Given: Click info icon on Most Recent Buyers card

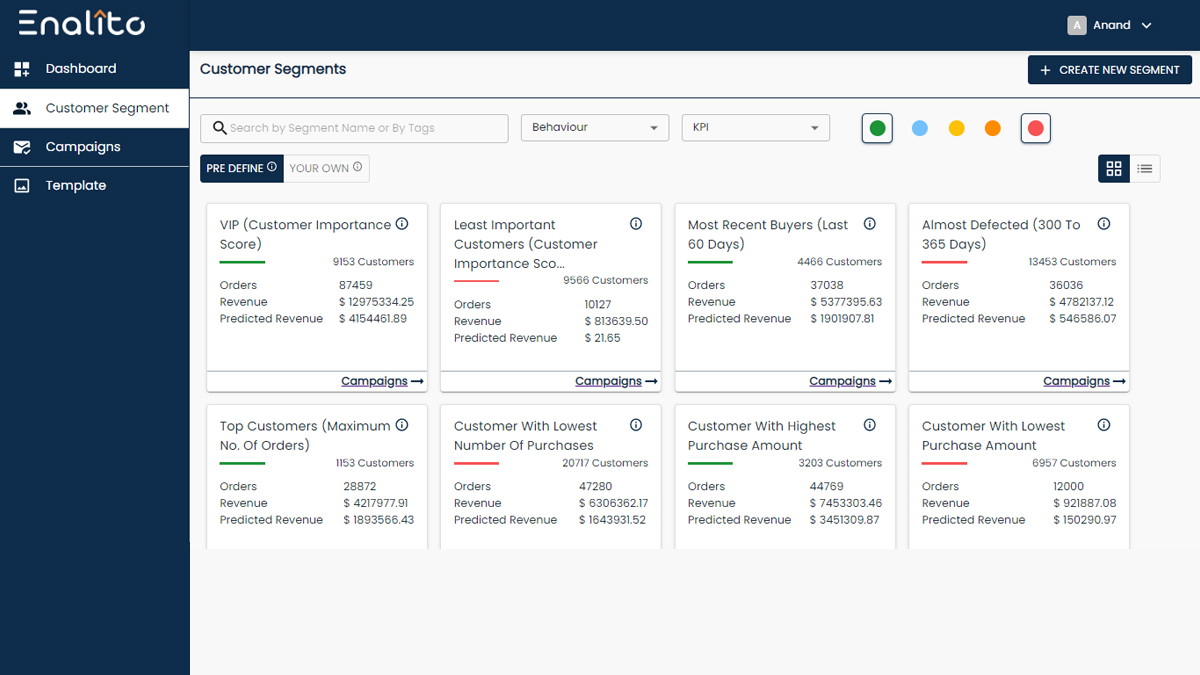Looking at the screenshot, I should pos(870,224).
